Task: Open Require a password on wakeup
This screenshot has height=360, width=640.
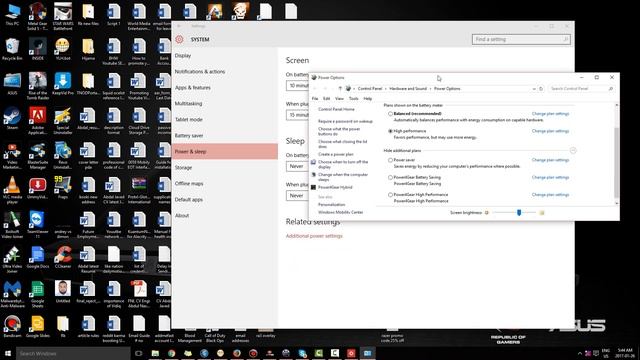Action: [345, 121]
